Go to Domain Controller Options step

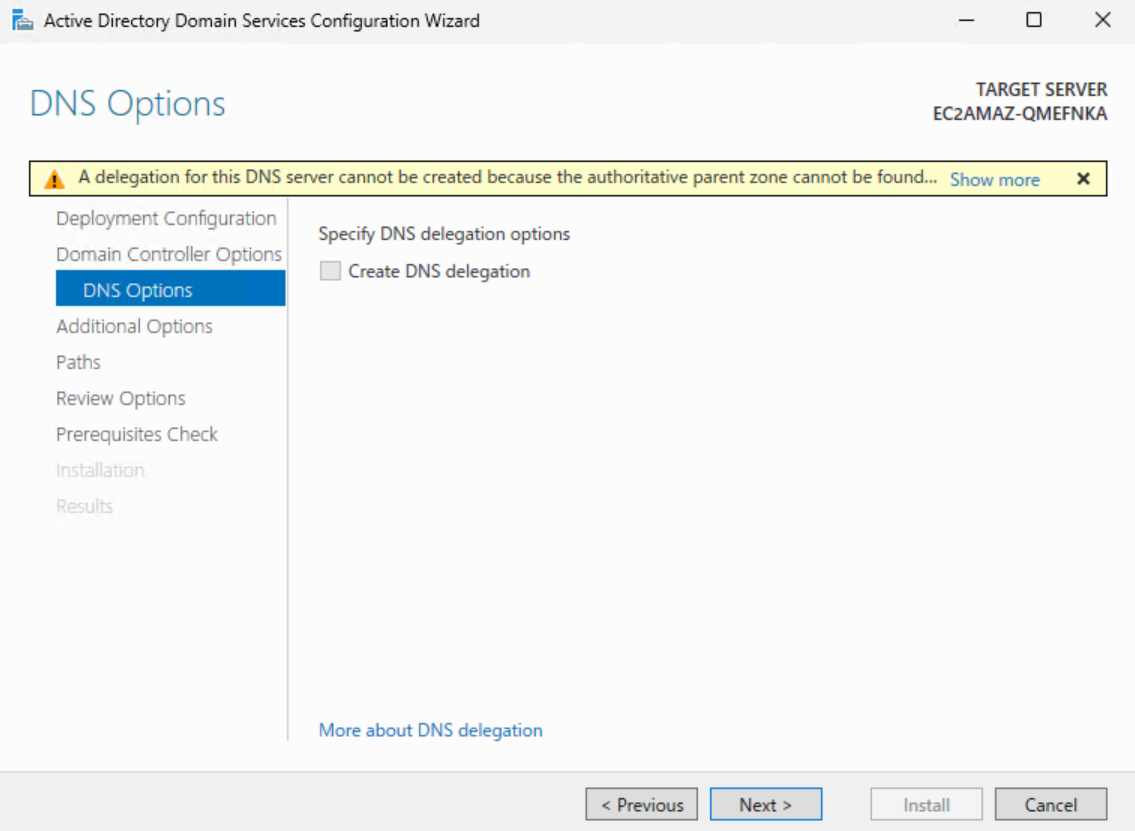[x=169, y=254]
